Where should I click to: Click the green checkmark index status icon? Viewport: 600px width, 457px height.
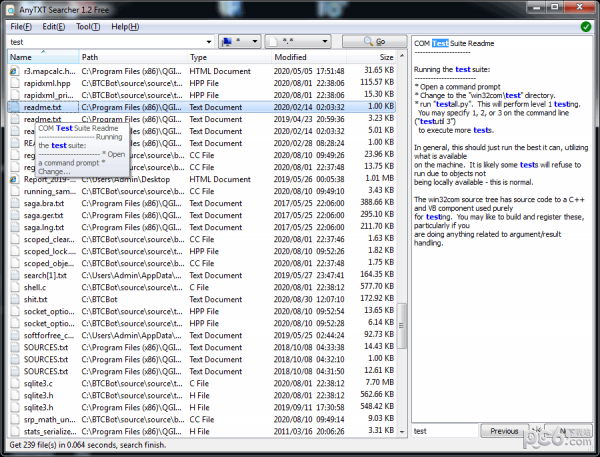tap(585, 27)
